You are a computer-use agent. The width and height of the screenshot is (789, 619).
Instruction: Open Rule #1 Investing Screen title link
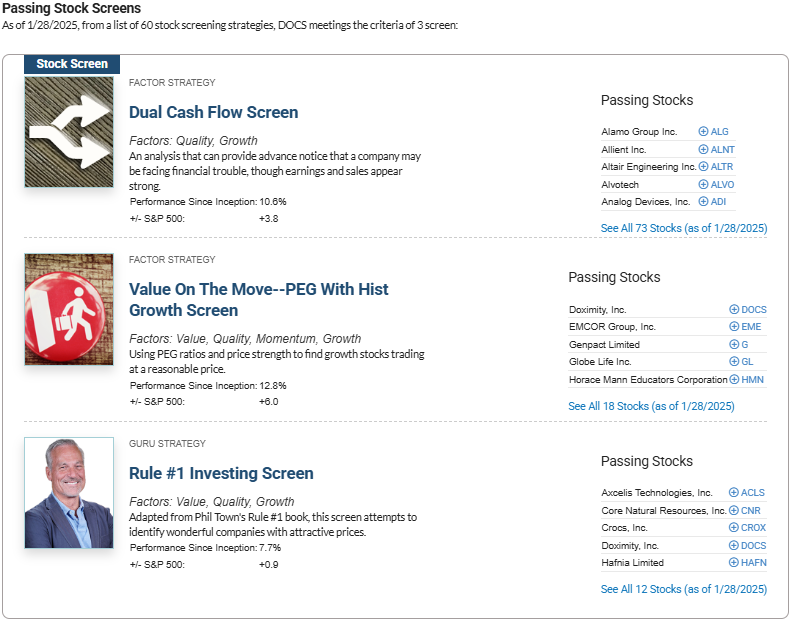(221, 474)
